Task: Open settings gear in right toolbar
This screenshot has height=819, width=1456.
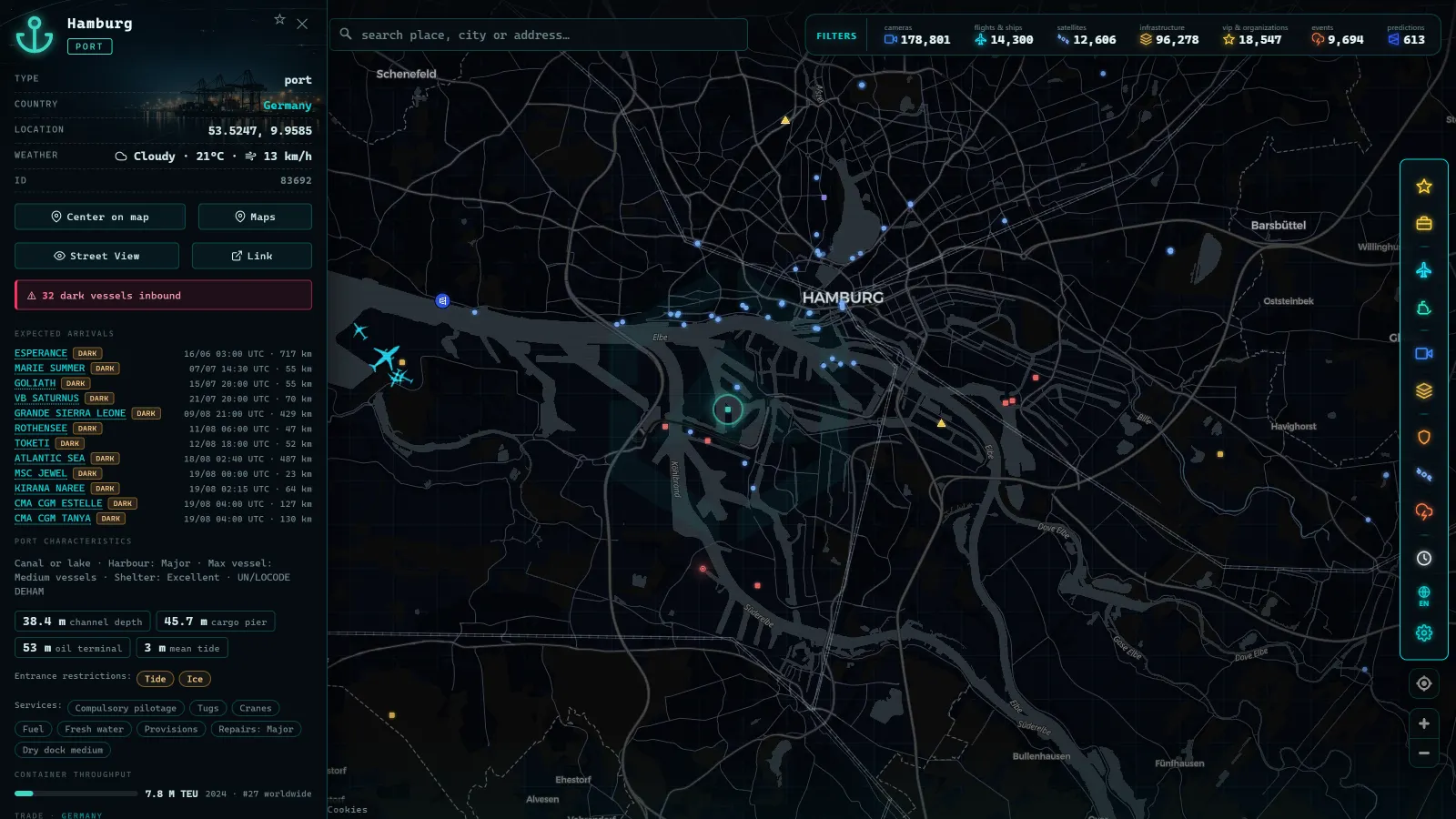Action: click(x=1424, y=633)
